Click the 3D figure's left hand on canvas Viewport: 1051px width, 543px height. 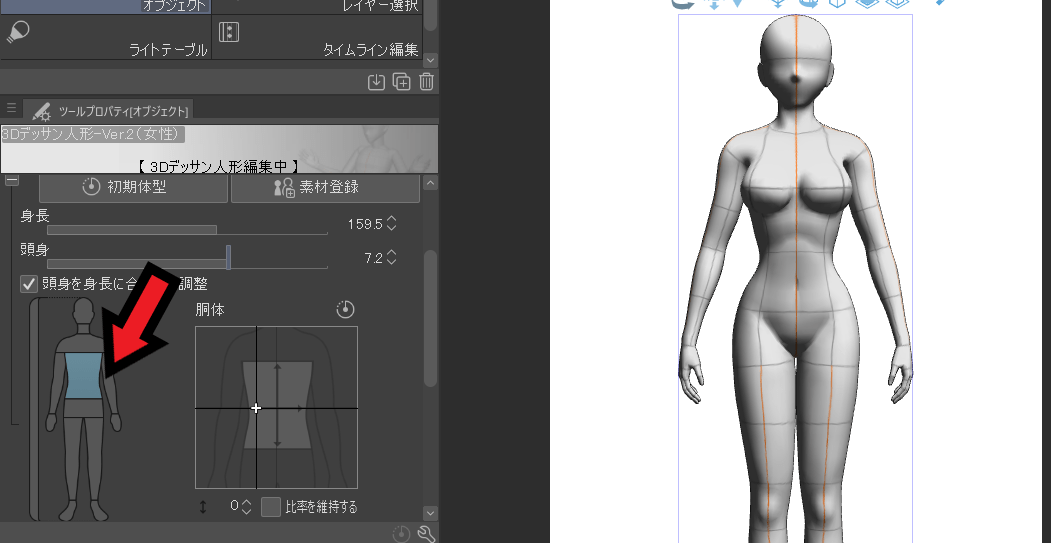[902, 373]
